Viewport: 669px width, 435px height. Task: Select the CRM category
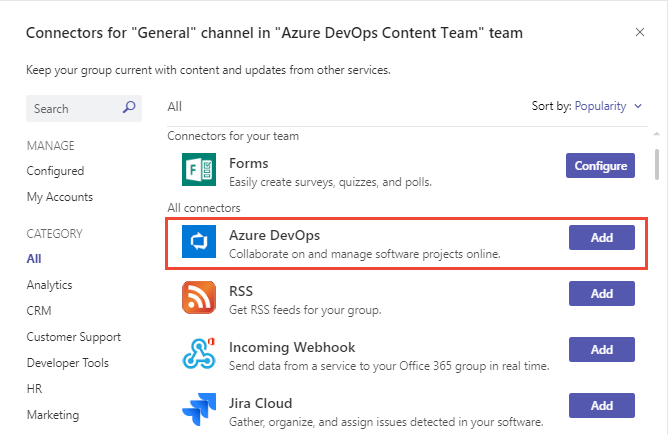click(39, 311)
